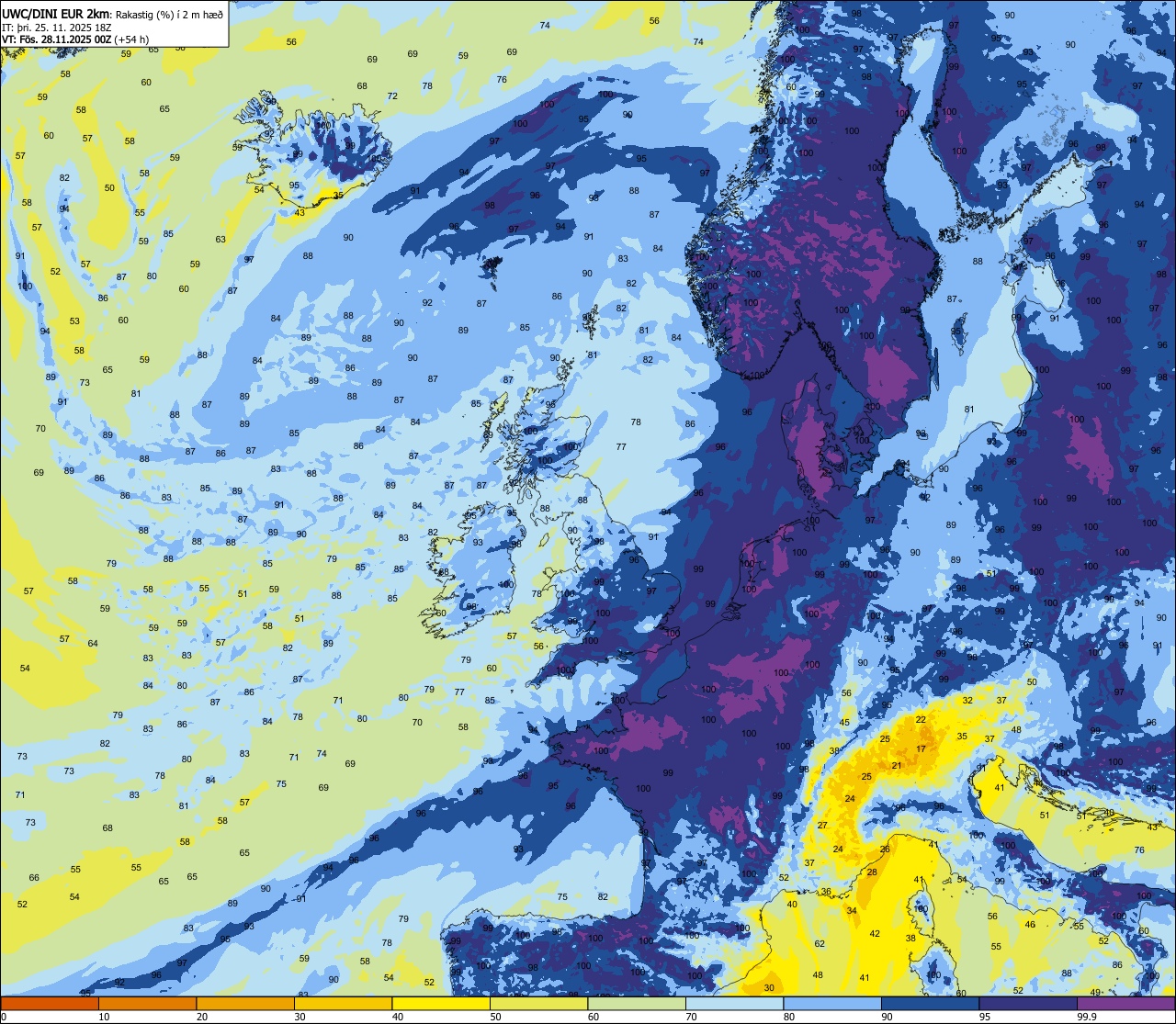
Task: Click the '20' legend scale tick label
Action: pyautogui.click(x=202, y=1017)
